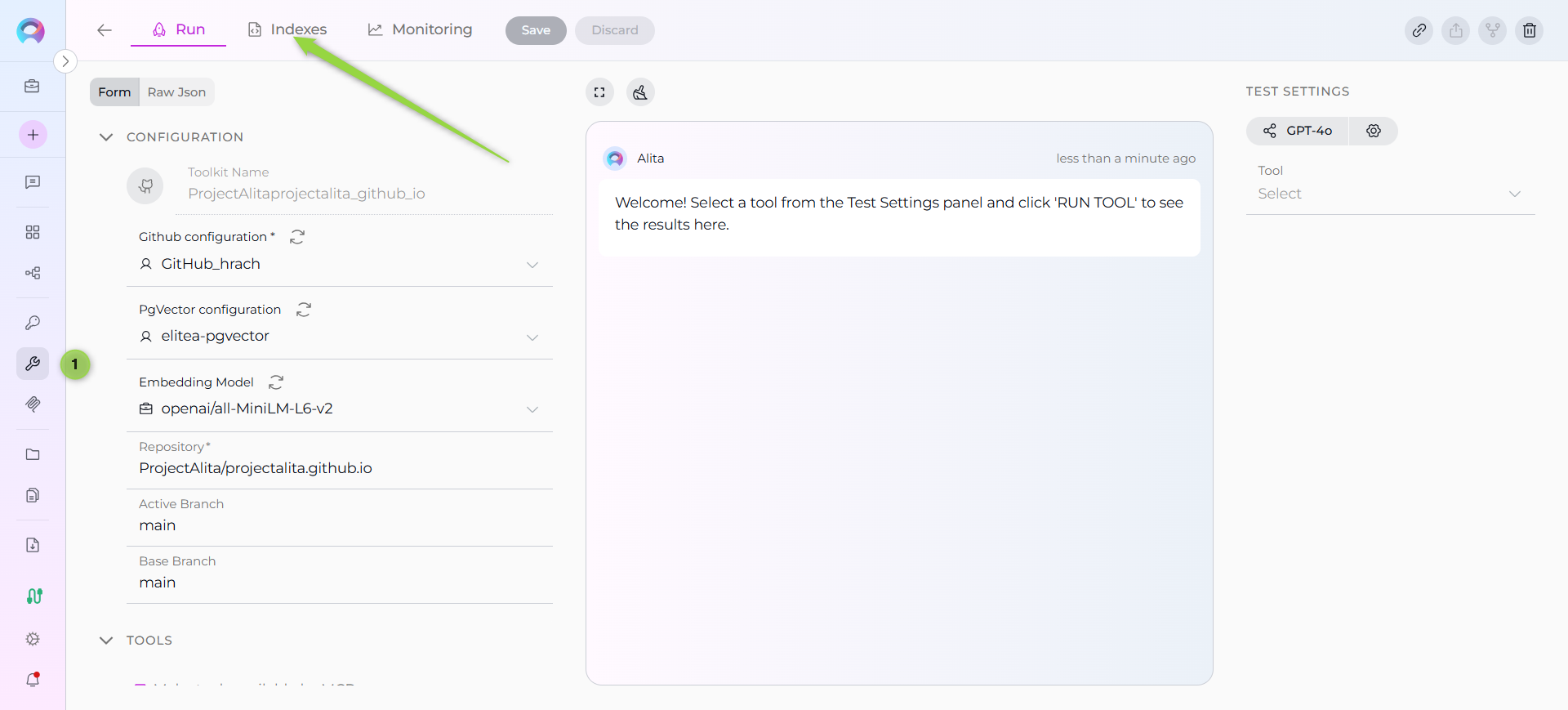
Task: Click the Credentials key icon in sidebar
Action: [x=33, y=323]
